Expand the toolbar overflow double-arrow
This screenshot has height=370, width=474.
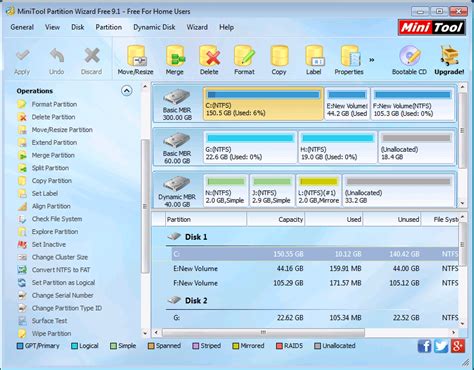[x=372, y=60]
